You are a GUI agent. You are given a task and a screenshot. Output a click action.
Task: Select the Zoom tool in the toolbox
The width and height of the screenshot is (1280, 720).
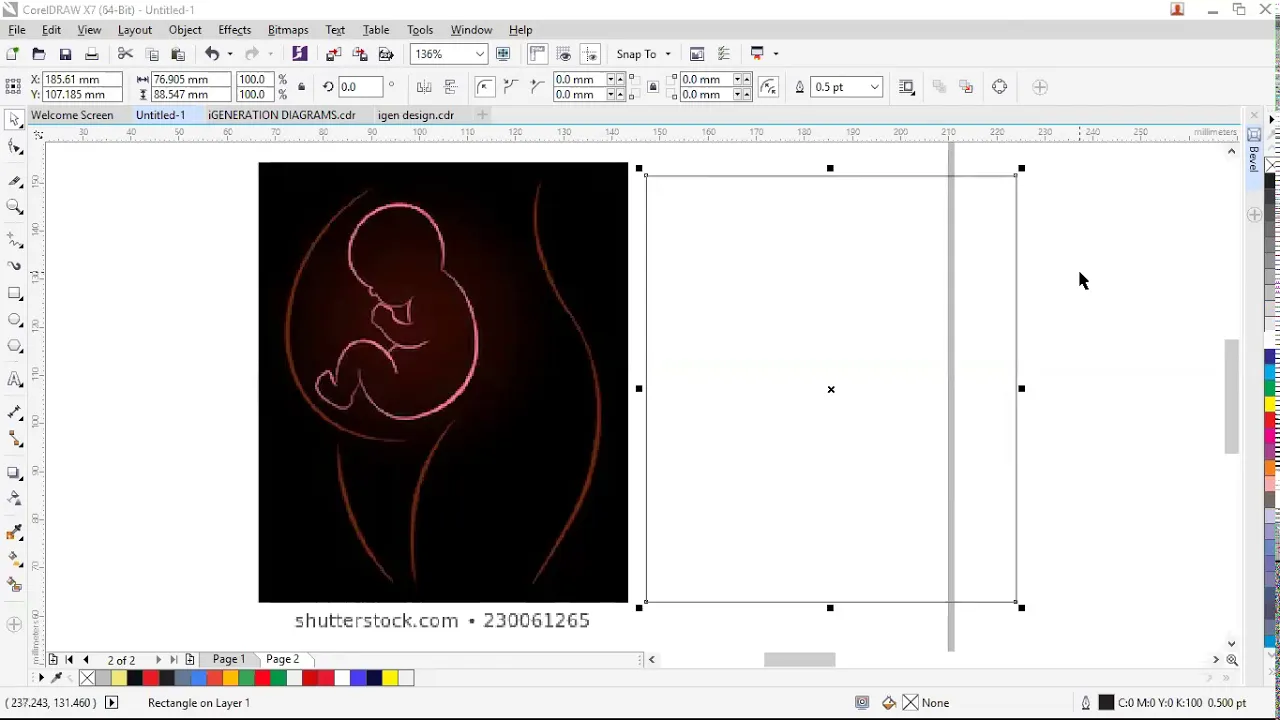(x=14, y=207)
